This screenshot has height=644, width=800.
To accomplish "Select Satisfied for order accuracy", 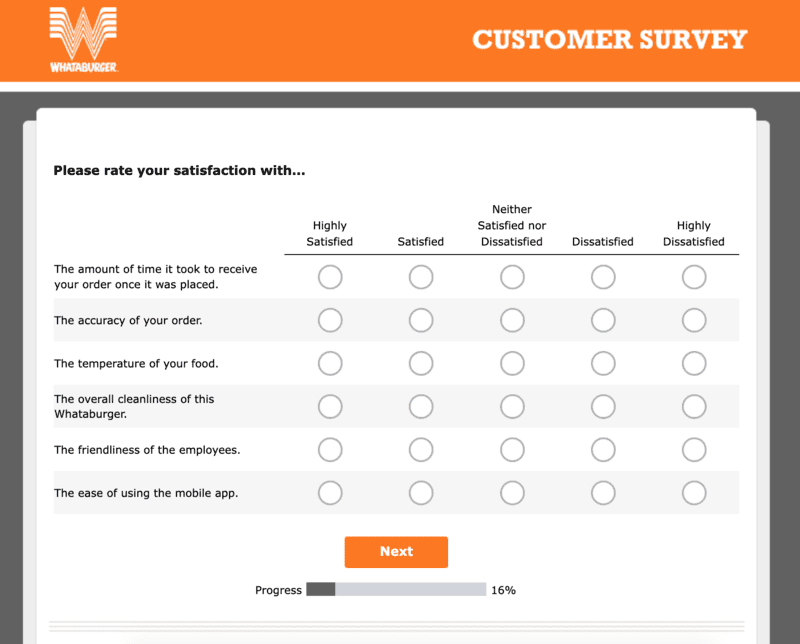I will pyautogui.click(x=421, y=320).
